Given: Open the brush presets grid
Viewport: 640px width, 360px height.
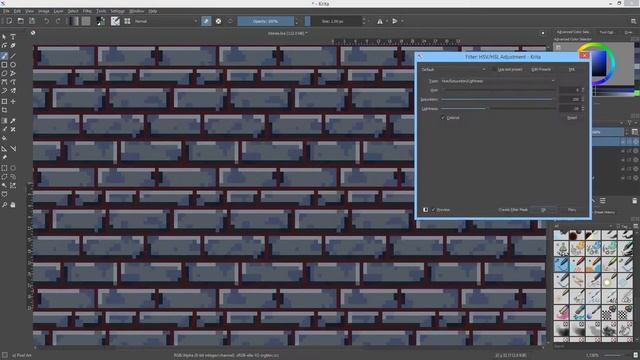Looking at the screenshot, I should [x=127, y=21].
